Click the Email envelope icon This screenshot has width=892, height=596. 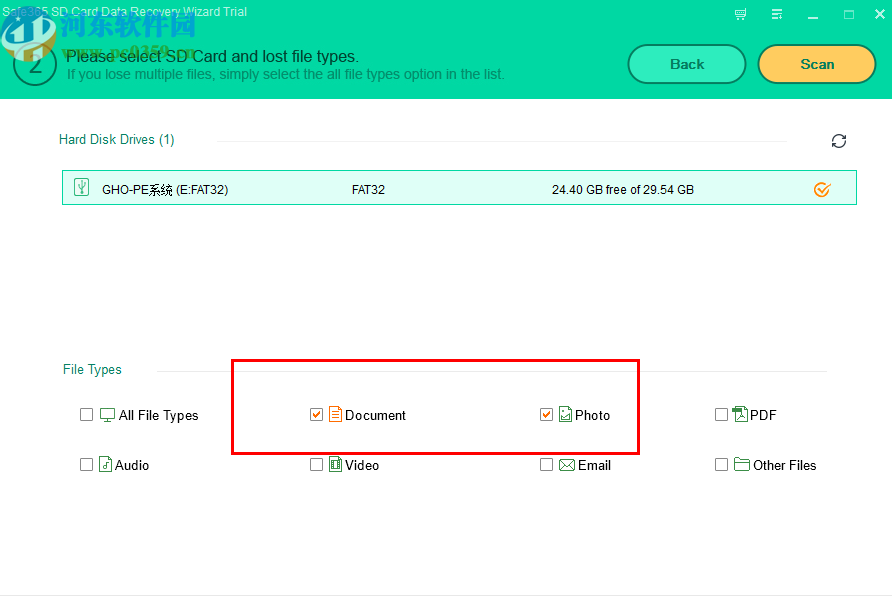(565, 464)
